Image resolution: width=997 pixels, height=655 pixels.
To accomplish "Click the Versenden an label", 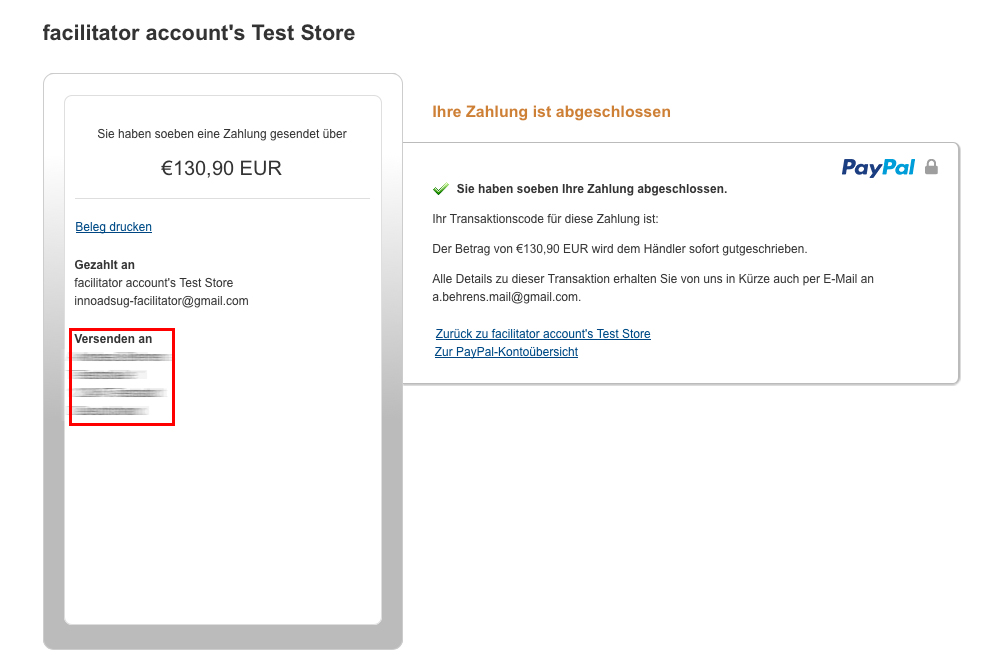I will [x=113, y=339].
